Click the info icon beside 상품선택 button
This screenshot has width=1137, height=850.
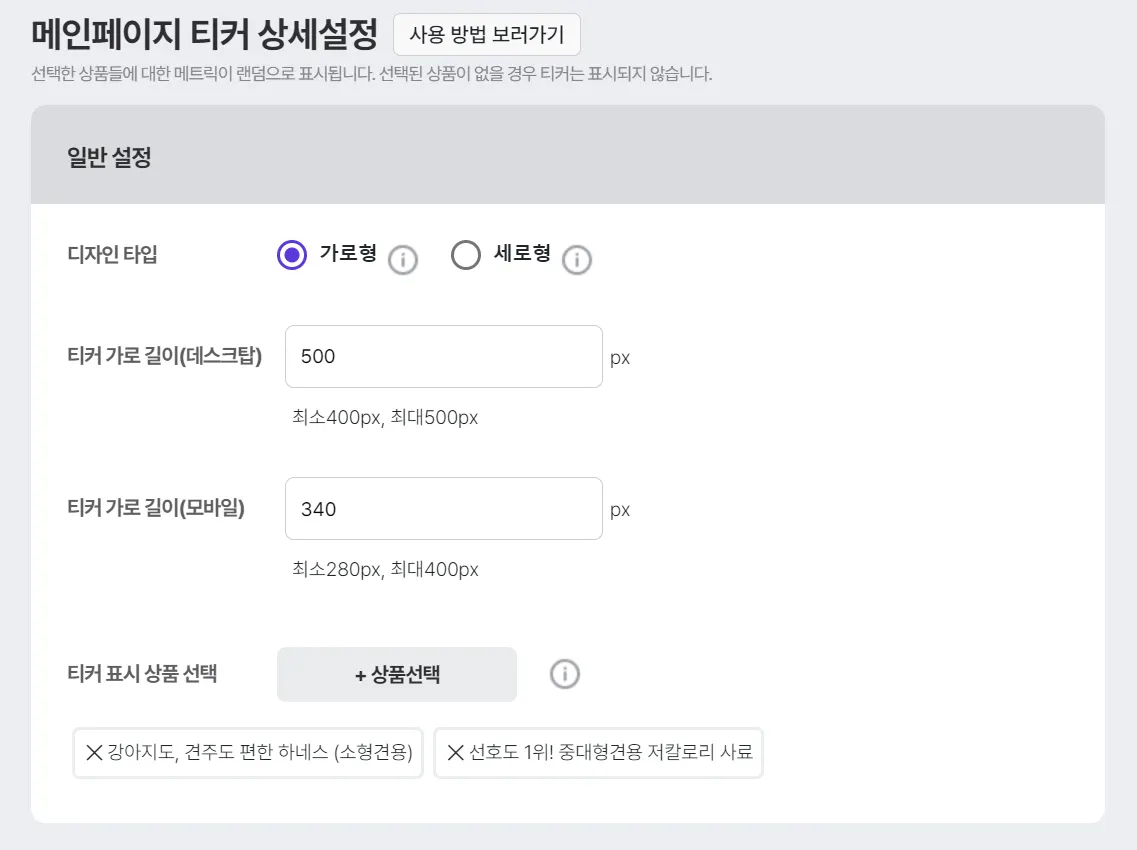pos(565,674)
